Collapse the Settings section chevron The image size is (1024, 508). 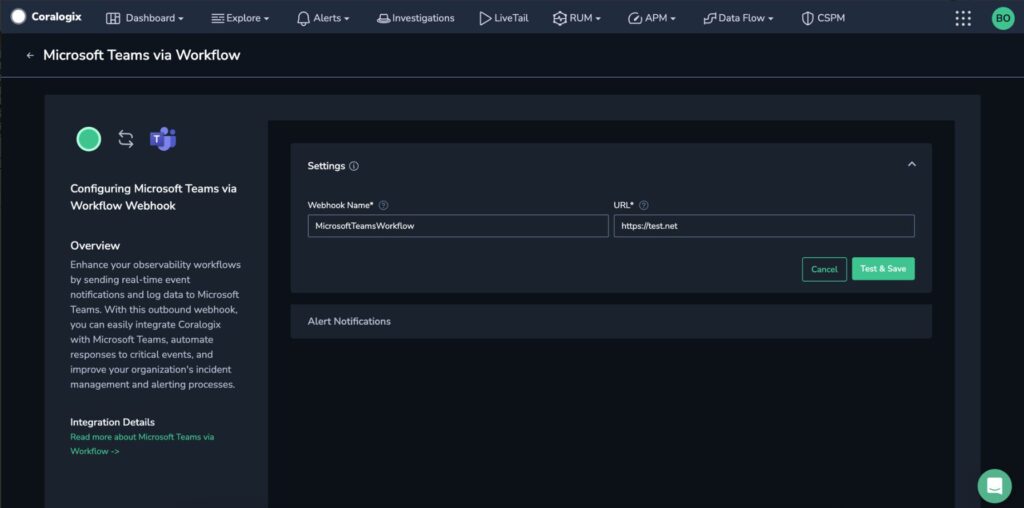click(912, 164)
